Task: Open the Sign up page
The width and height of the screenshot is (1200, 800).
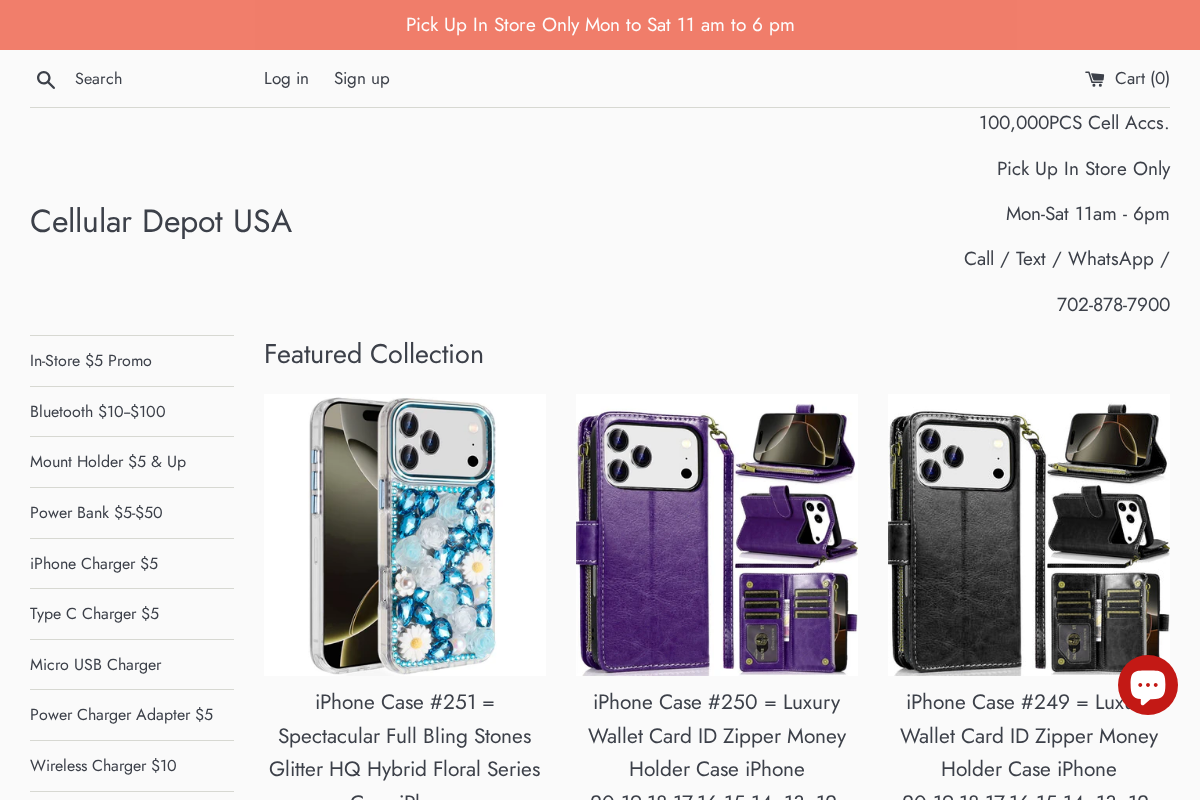Action: [x=362, y=78]
